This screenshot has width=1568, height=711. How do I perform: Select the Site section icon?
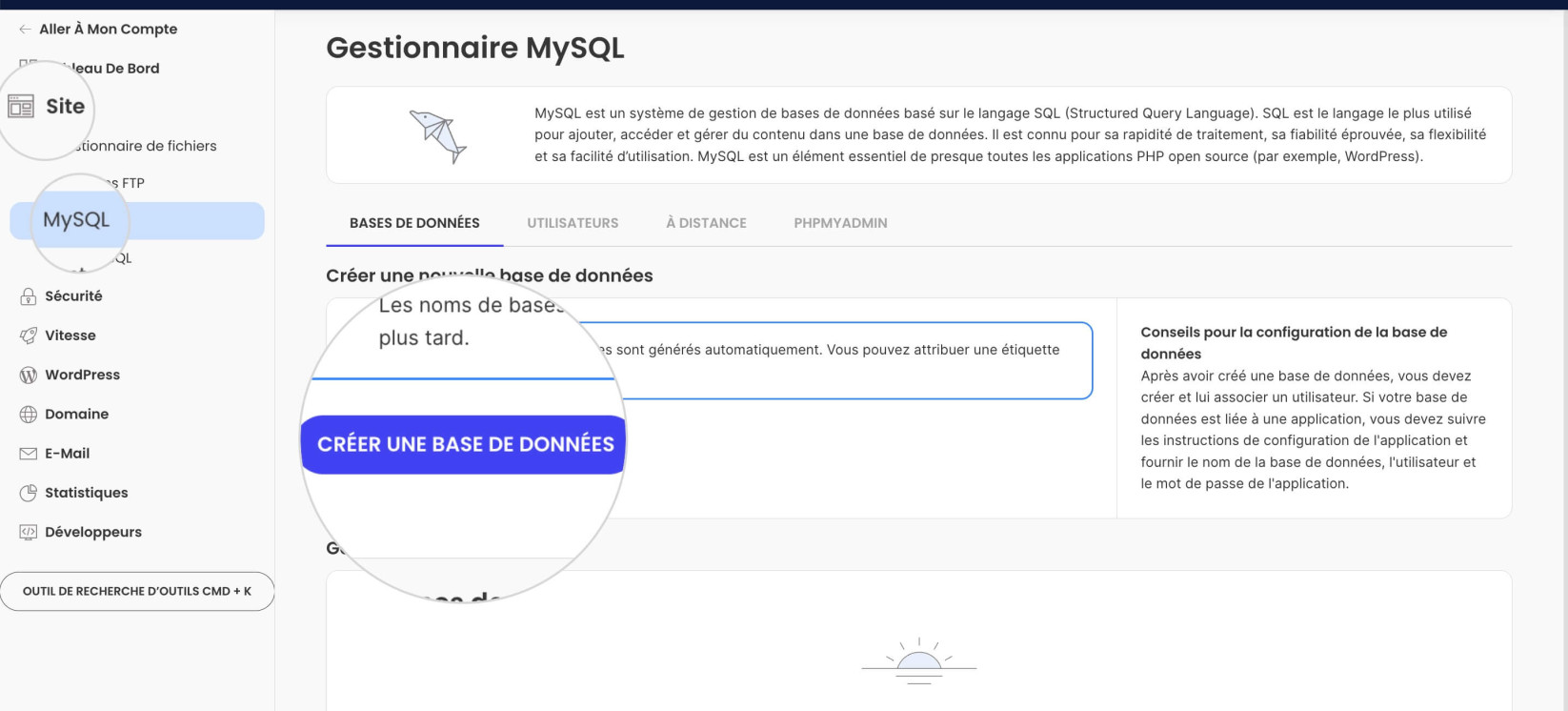[x=21, y=106]
